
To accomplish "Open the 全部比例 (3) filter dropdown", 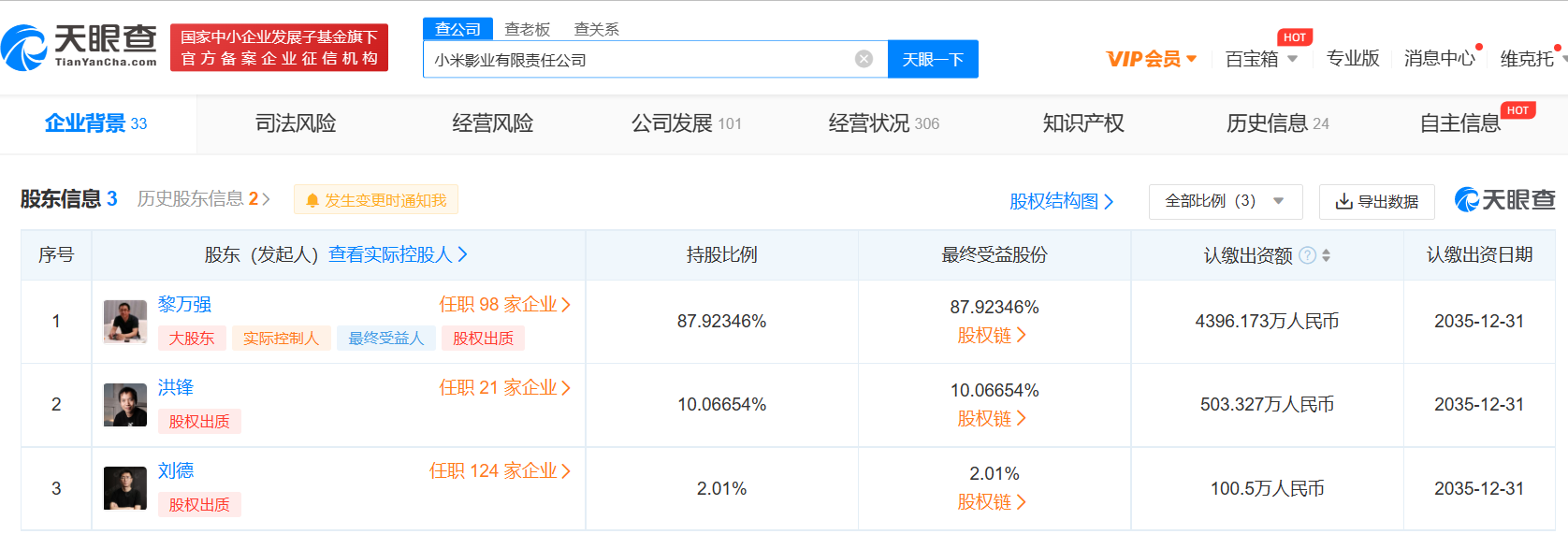I will pyautogui.click(x=1225, y=201).
